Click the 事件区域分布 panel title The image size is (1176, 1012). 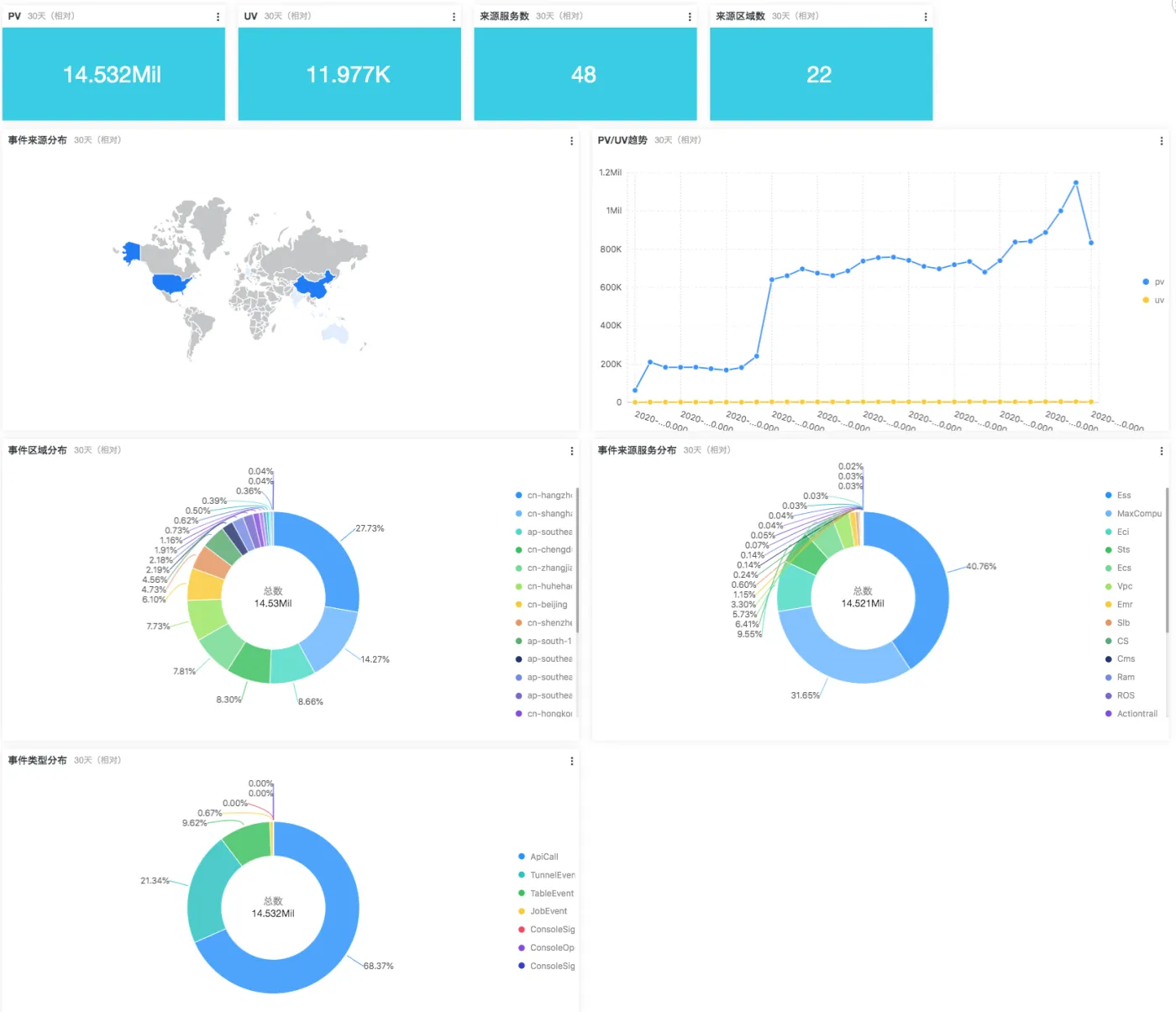coord(38,450)
